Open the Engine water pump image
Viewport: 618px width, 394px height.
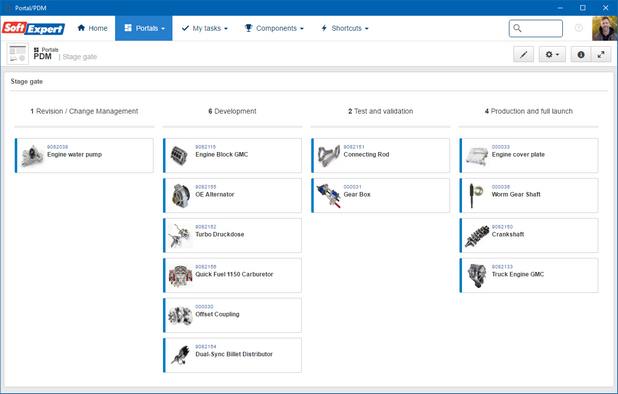click(32, 155)
